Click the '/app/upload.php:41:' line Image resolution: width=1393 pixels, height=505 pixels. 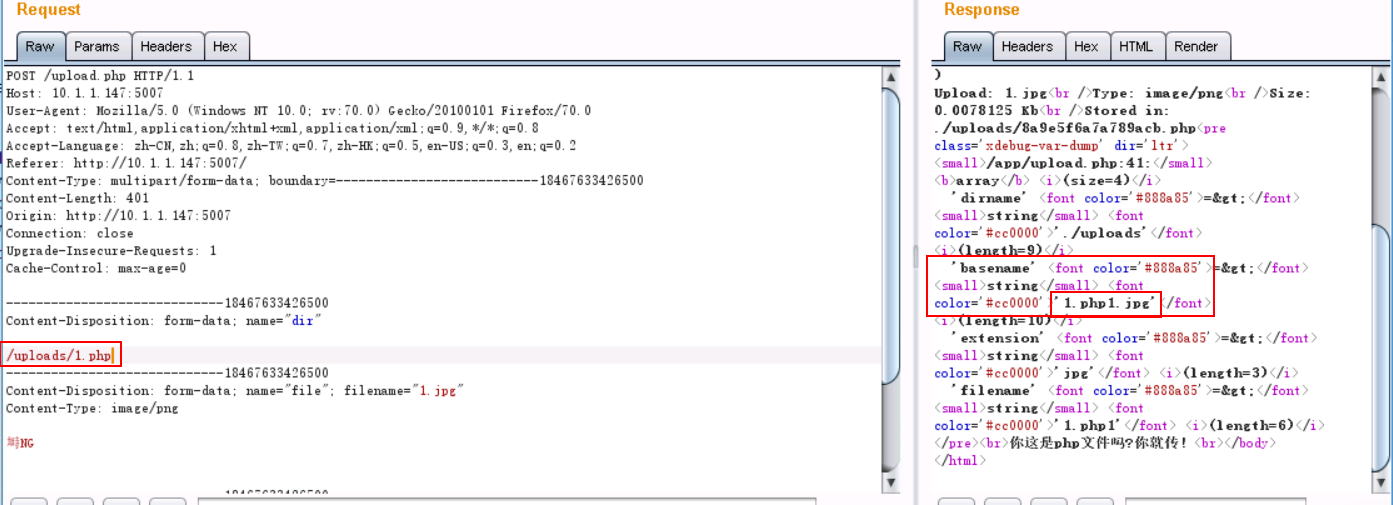tap(1073, 163)
